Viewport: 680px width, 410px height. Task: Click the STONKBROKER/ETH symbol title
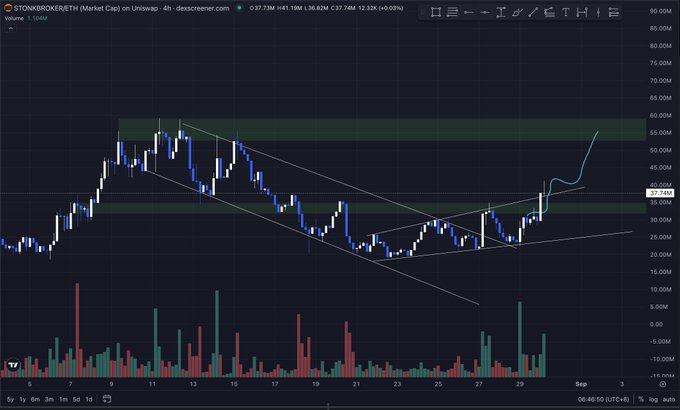(121, 8)
